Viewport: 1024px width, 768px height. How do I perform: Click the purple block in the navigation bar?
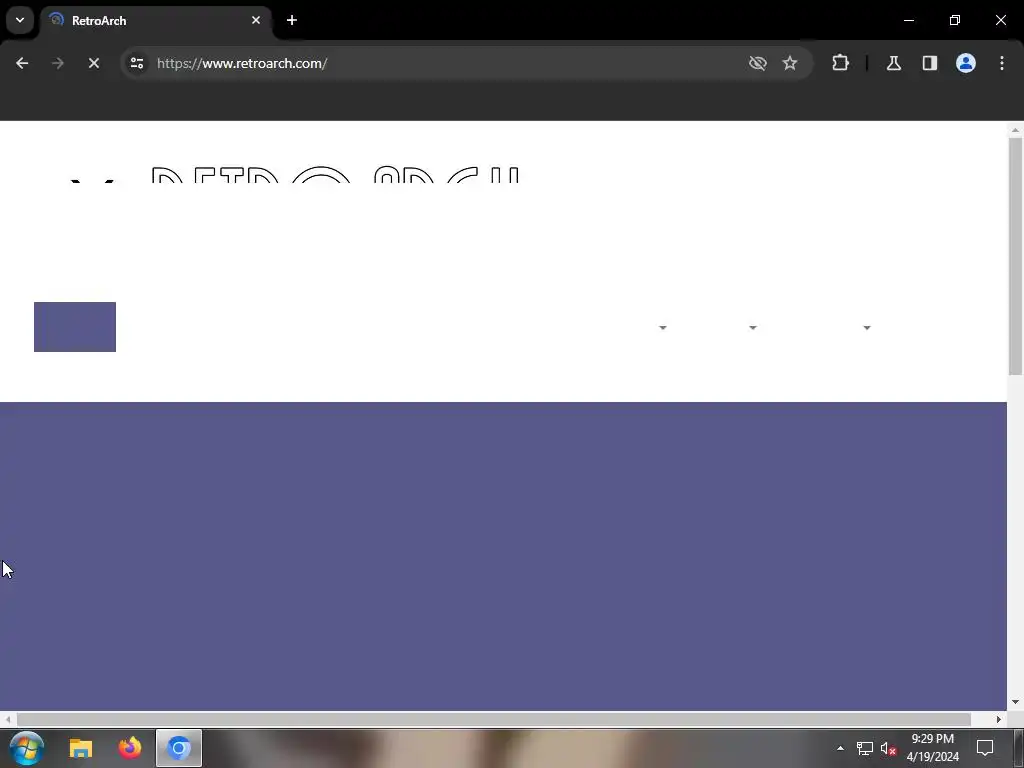coord(75,327)
